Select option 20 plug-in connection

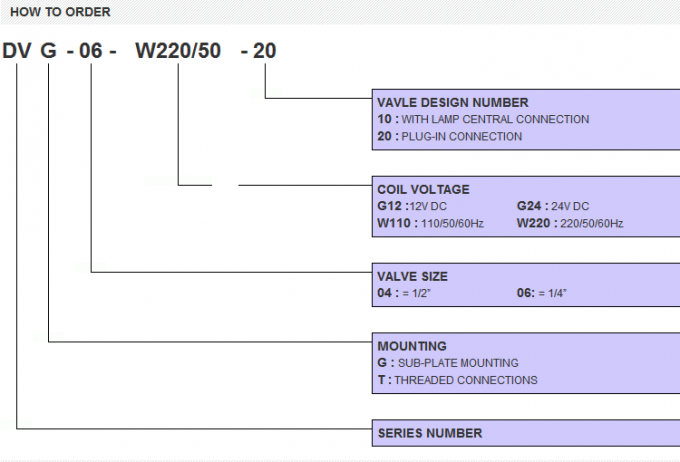pyautogui.click(x=449, y=136)
